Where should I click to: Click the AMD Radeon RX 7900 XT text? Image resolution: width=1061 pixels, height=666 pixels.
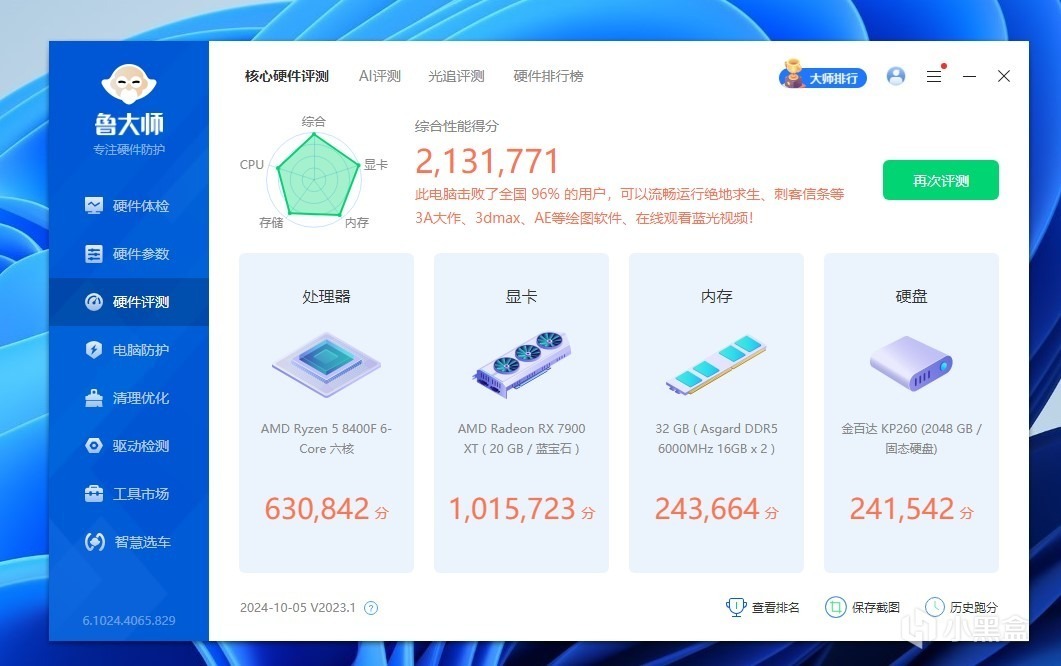click(x=521, y=439)
